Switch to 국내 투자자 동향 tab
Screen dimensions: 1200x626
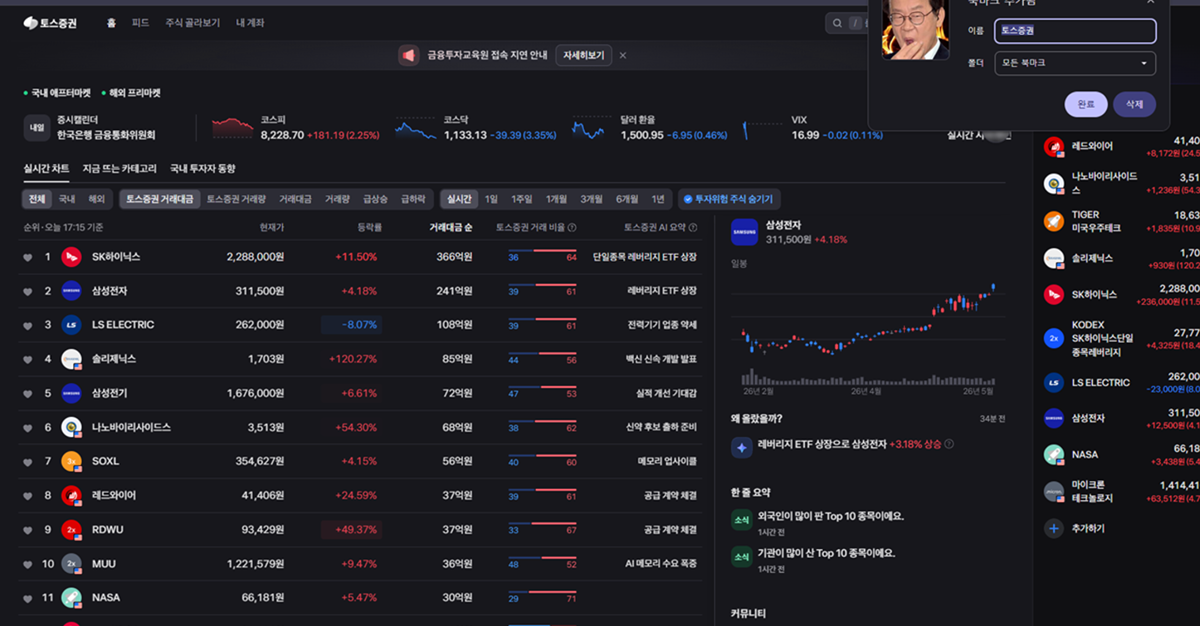(202, 168)
